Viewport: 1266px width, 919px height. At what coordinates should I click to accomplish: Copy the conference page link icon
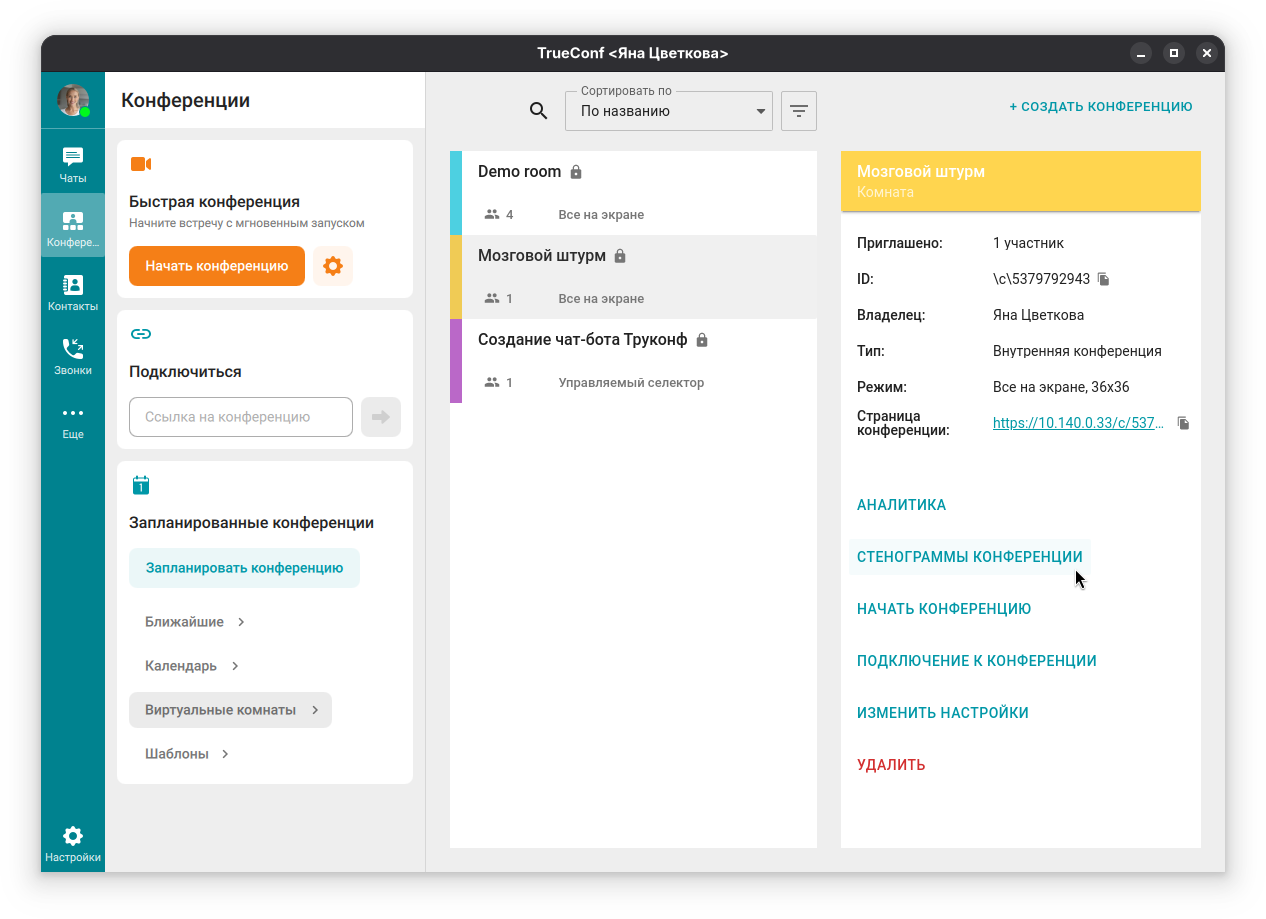1184,423
